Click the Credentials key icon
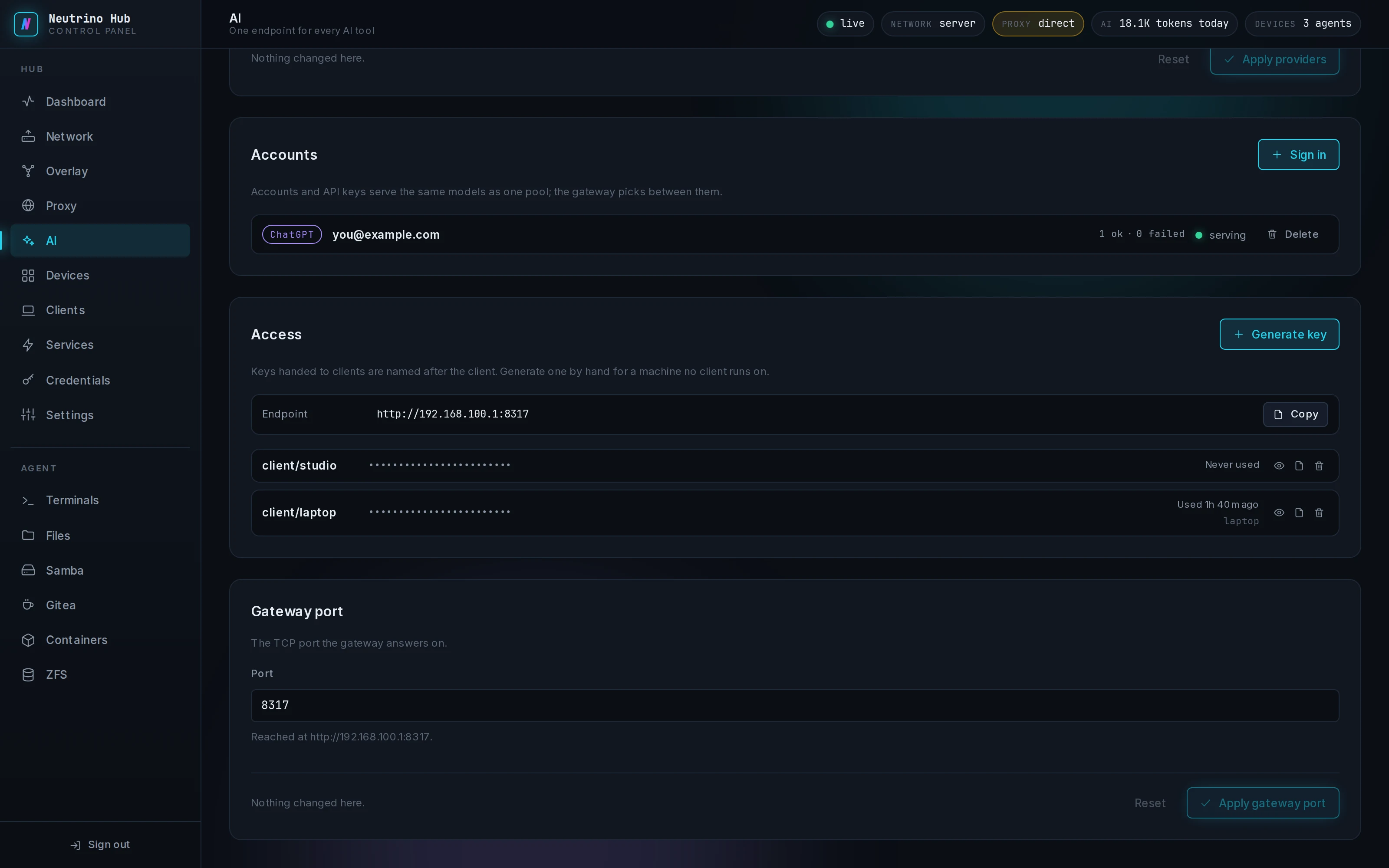The width and height of the screenshot is (1389, 868). (x=28, y=380)
